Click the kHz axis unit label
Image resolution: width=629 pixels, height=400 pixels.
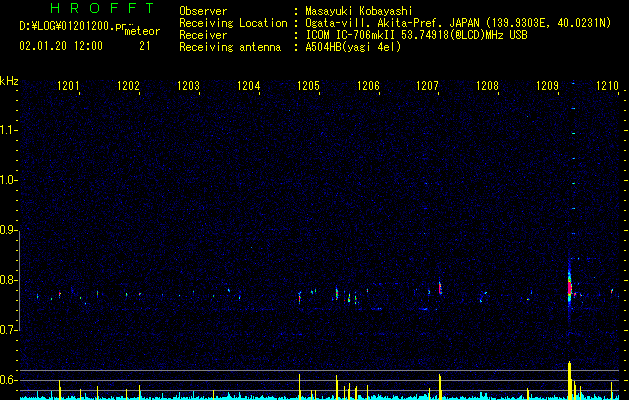[9, 81]
